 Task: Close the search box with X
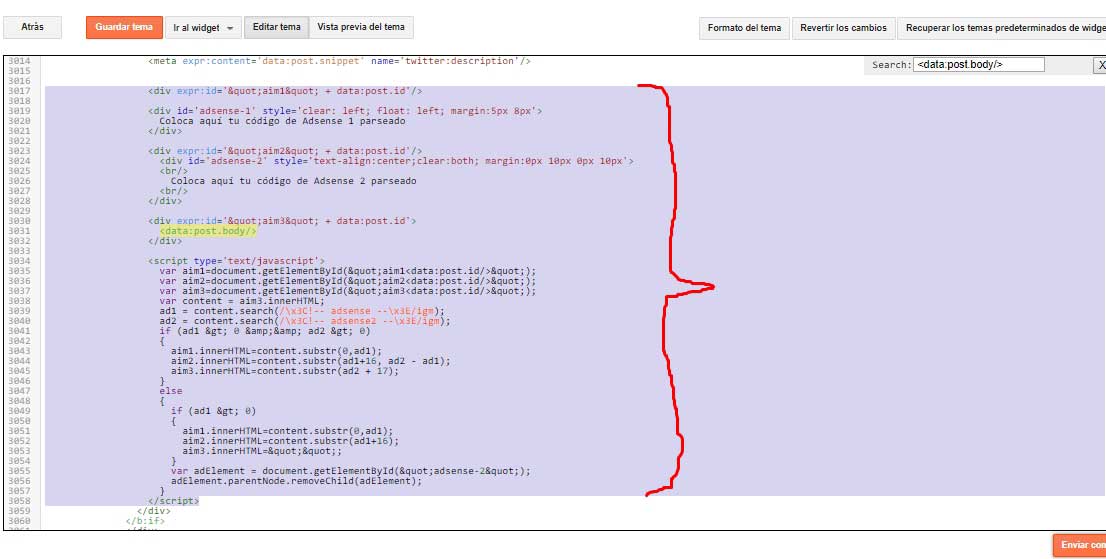click(1100, 65)
